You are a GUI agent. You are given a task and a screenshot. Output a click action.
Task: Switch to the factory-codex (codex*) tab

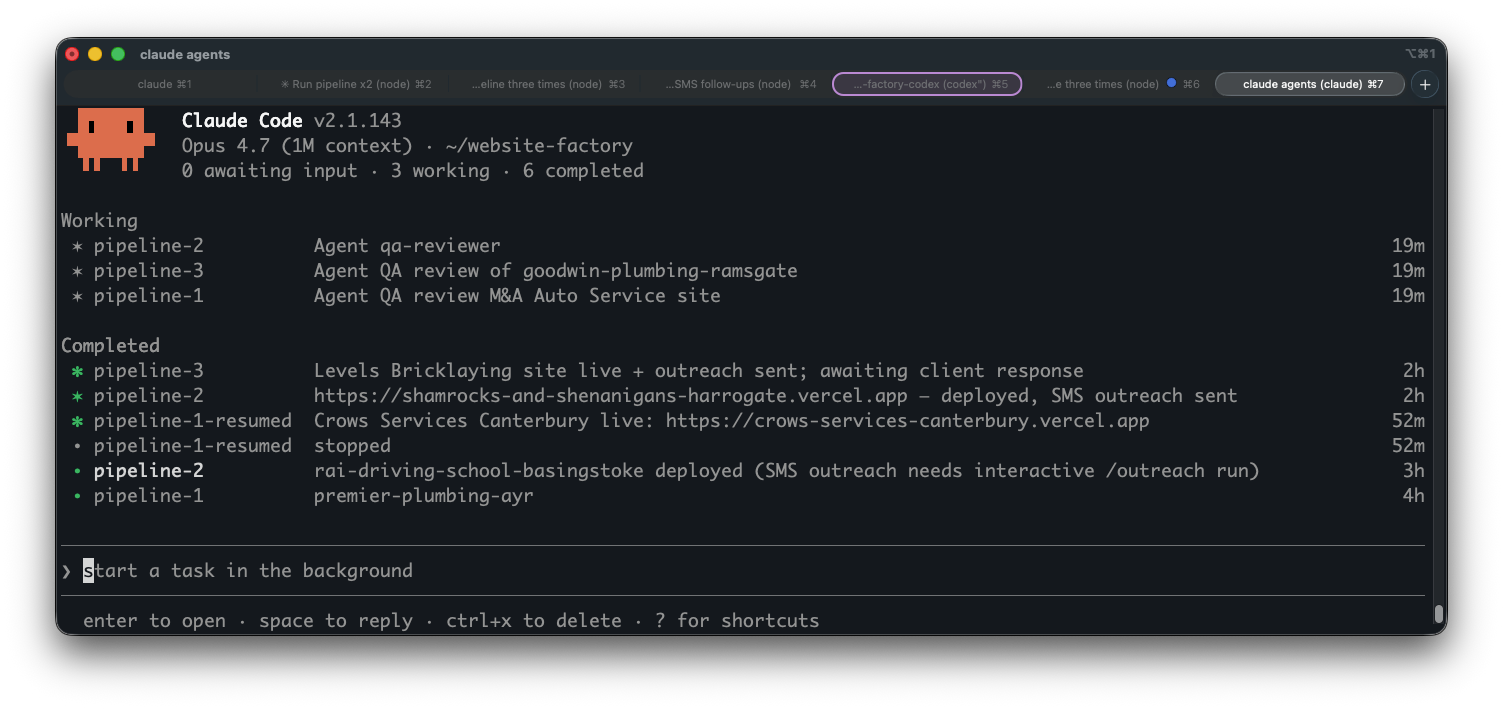(x=927, y=84)
